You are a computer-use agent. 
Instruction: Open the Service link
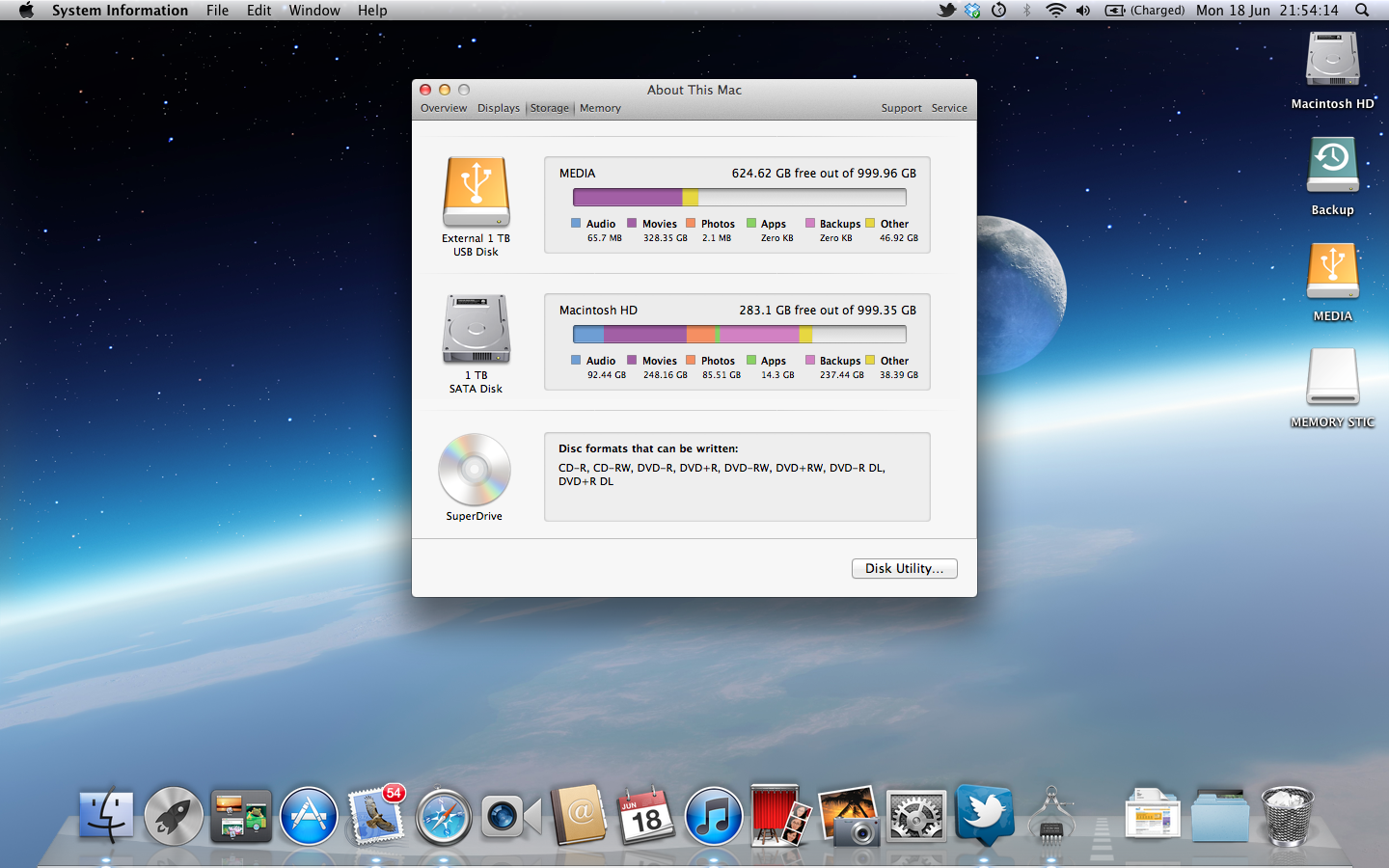[x=949, y=108]
